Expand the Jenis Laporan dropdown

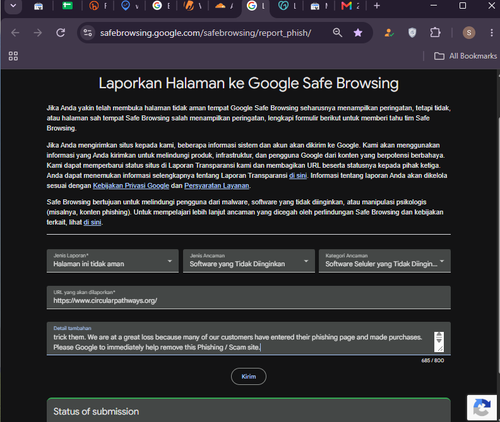click(113, 261)
